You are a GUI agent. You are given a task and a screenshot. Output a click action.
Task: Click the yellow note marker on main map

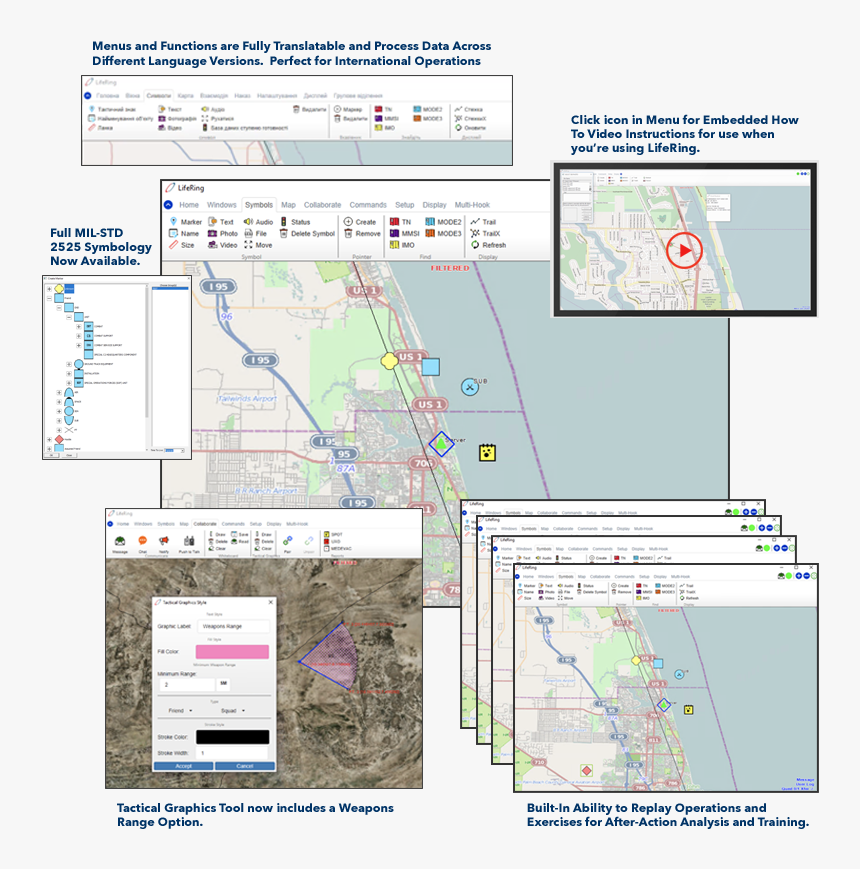click(487, 453)
